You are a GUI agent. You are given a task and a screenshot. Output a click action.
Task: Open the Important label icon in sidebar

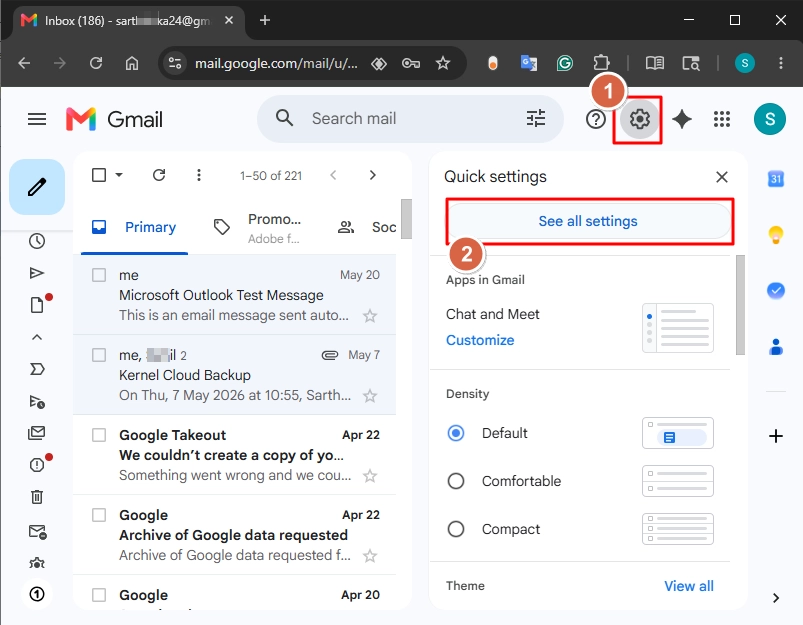(x=37, y=369)
